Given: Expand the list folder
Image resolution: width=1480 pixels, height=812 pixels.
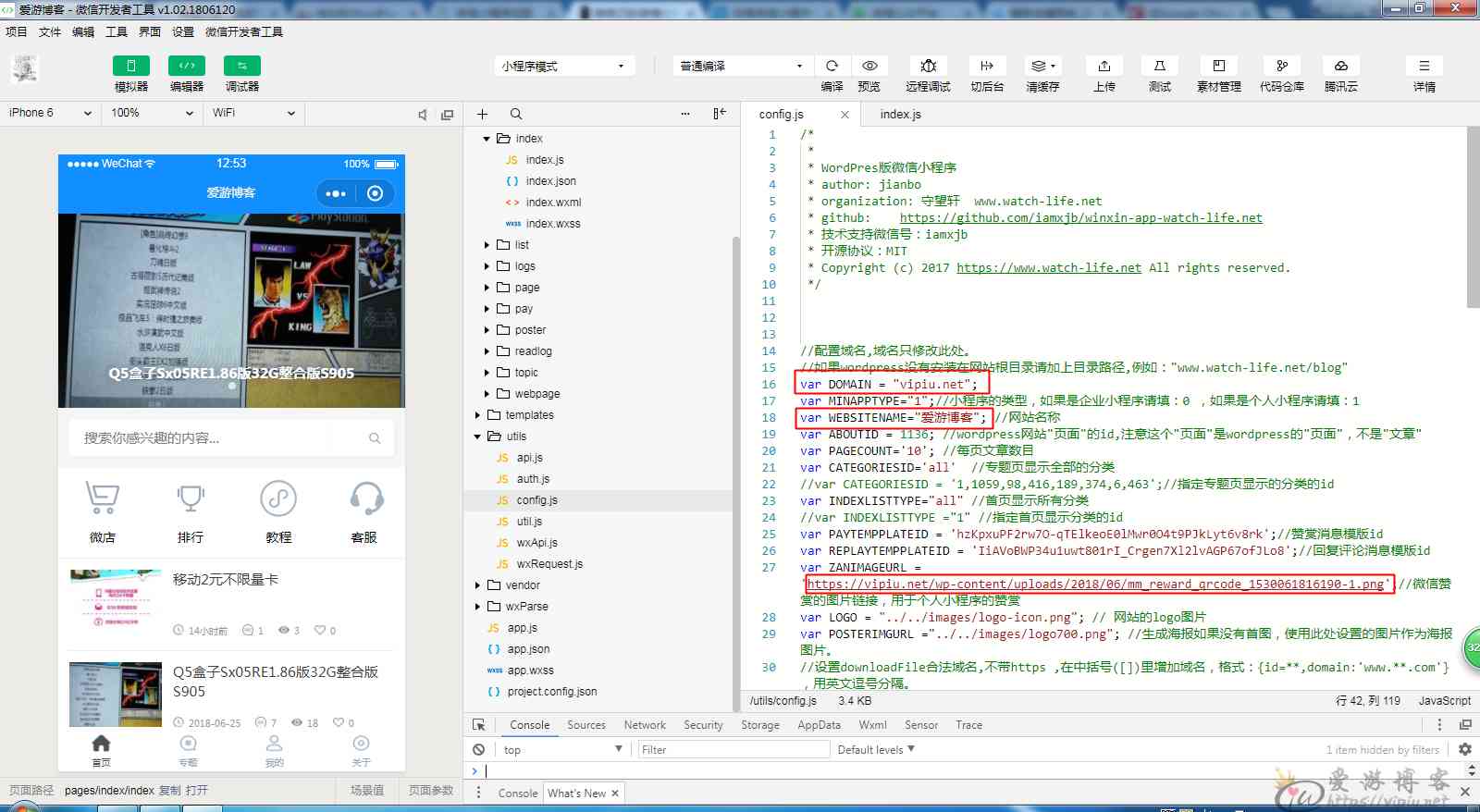Looking at the screenshot, I should [487, 245].
